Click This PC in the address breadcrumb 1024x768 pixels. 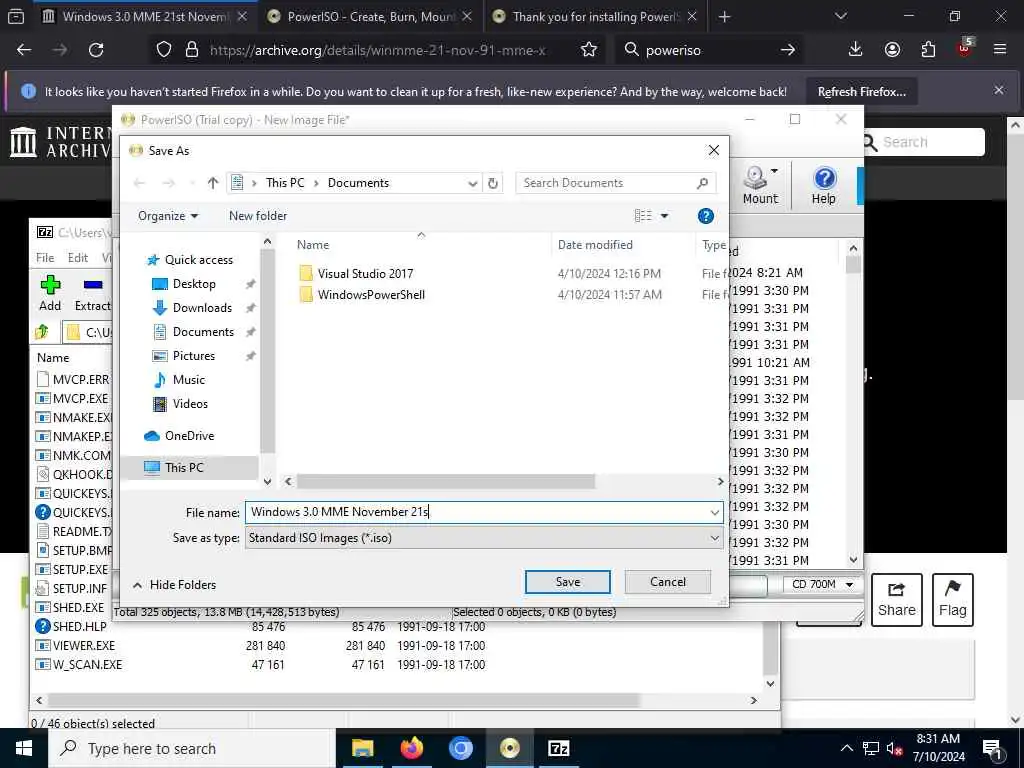pos(285,184)
